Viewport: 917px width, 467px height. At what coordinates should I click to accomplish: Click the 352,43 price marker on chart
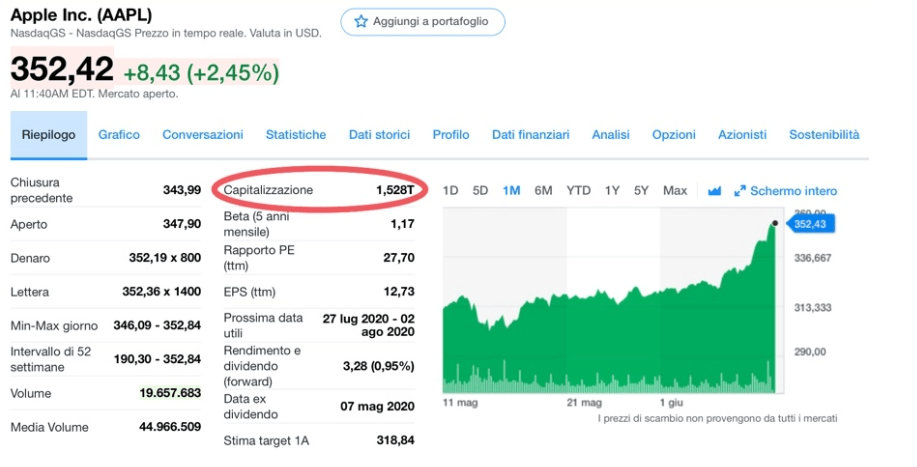point(811,224)
